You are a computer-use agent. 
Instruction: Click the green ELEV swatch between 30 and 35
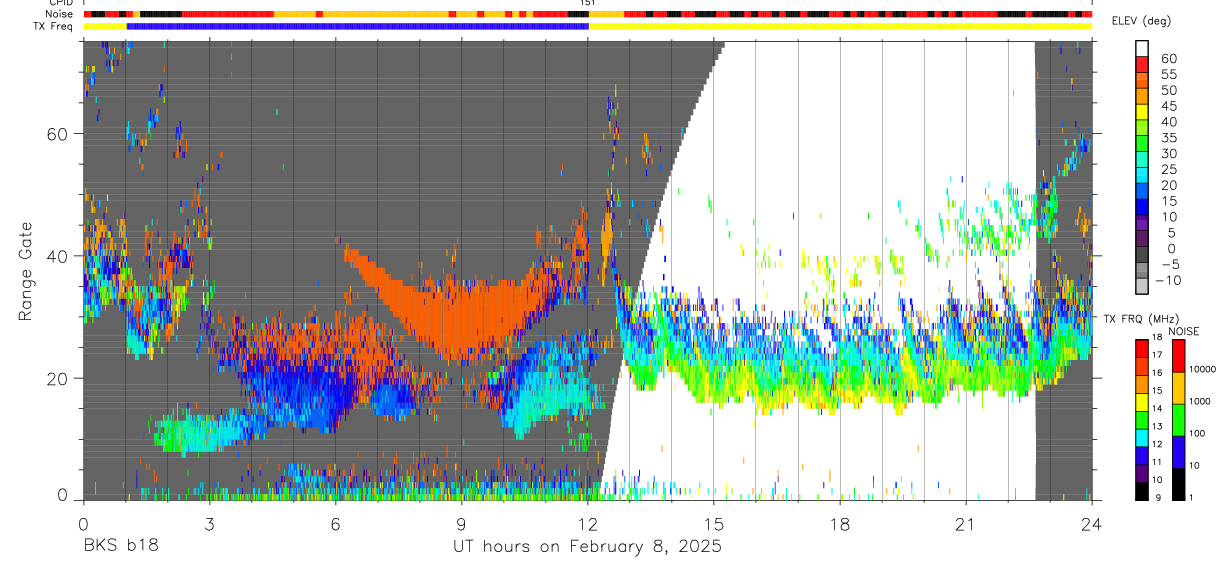(x=1142, y=144)
